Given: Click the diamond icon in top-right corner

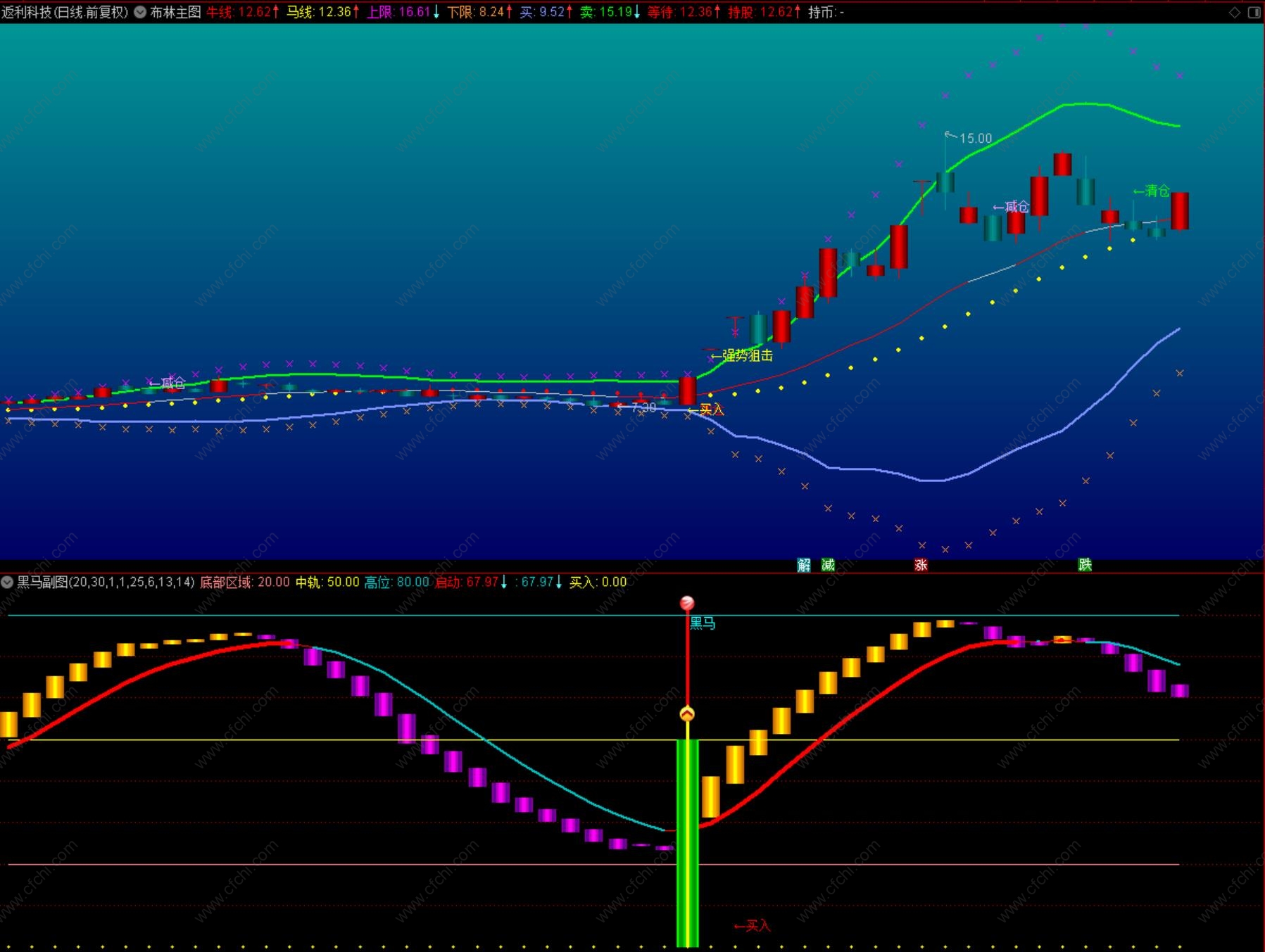Looking at the screenshot, I should (x=1235, y=12).
